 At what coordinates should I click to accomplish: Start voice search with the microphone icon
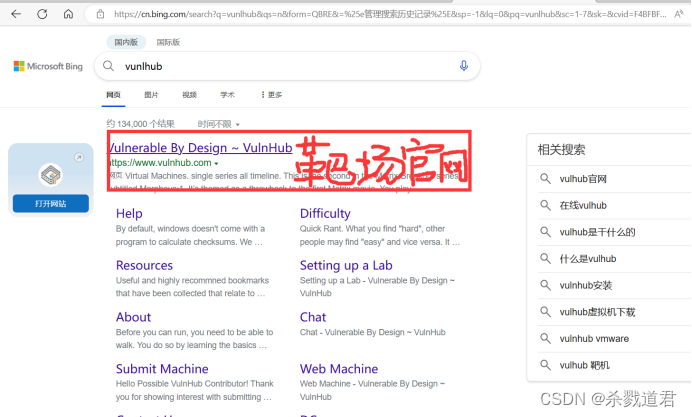point(464,66)
